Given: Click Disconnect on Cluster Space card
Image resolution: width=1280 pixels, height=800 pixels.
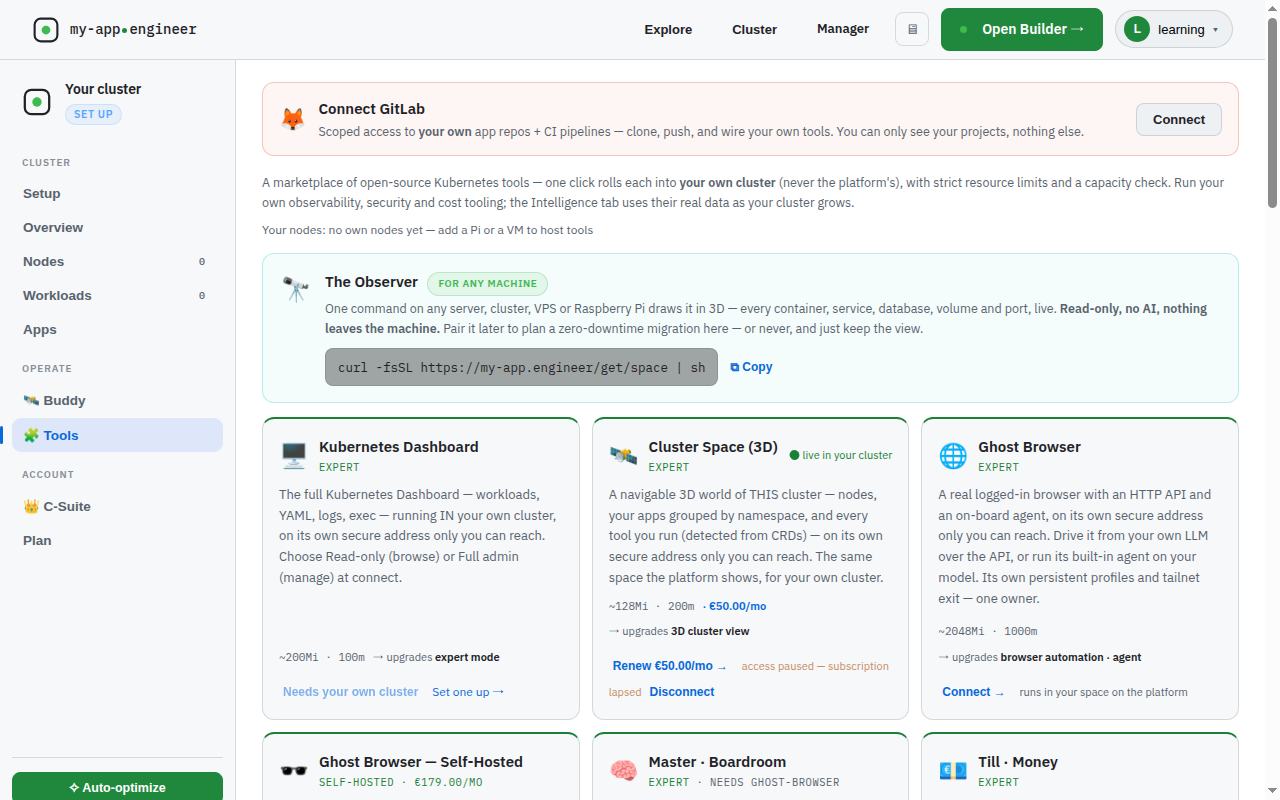Looking at the screenshot, I should (682, 692).
